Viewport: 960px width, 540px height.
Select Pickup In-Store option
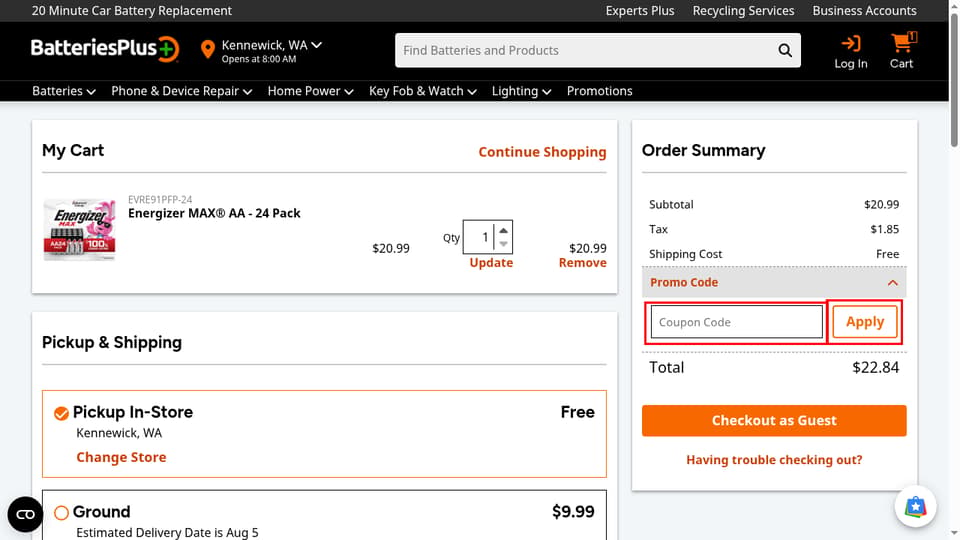[x=61, y=413]
